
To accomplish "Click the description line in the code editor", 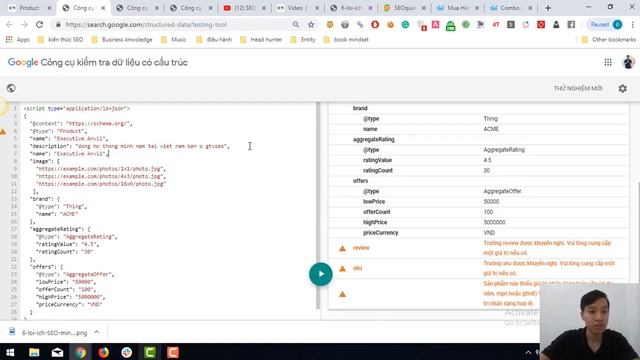I will pyautogui.click(x=130, y=146).
